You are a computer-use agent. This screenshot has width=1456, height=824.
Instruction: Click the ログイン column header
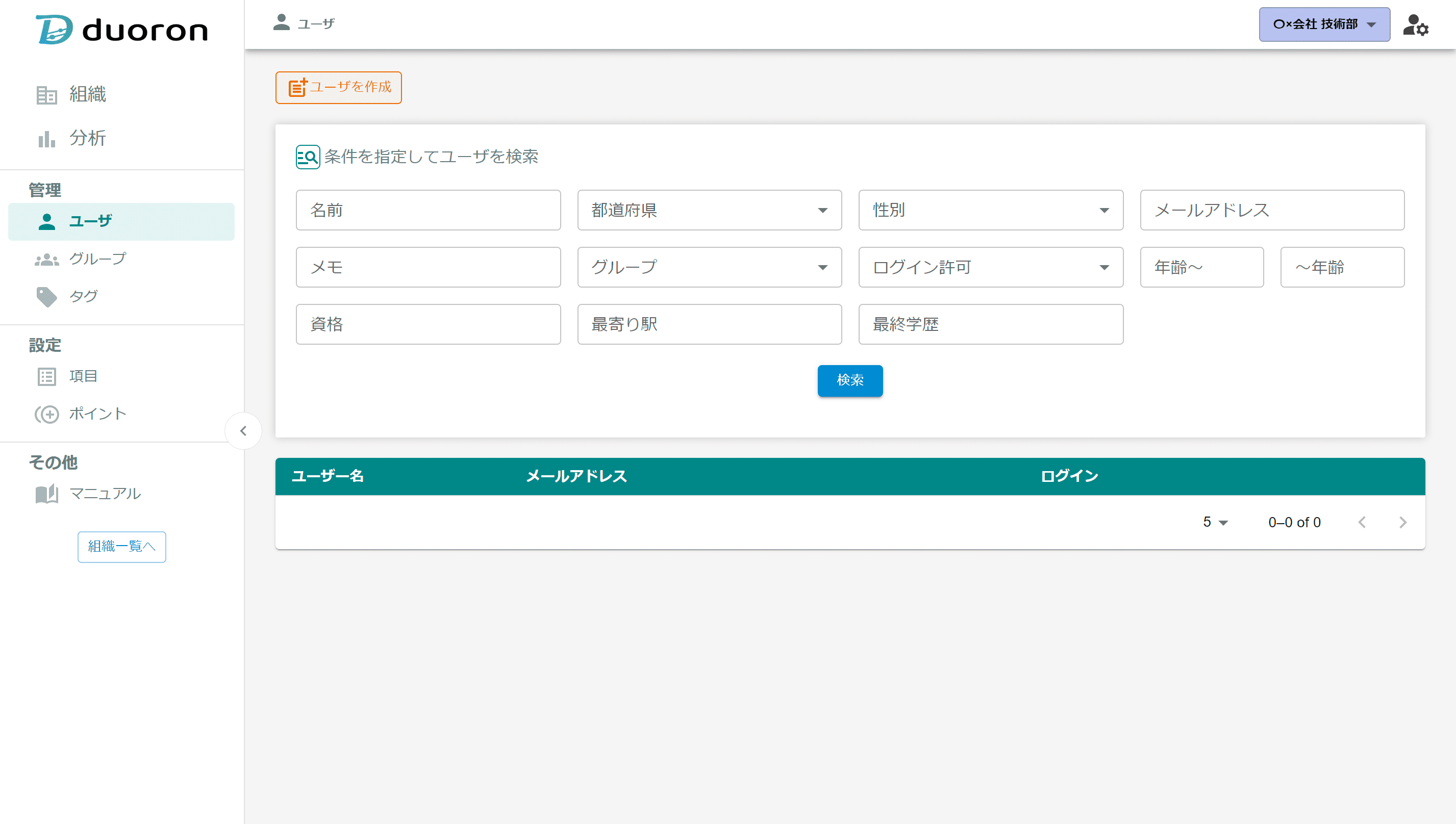1069,477
